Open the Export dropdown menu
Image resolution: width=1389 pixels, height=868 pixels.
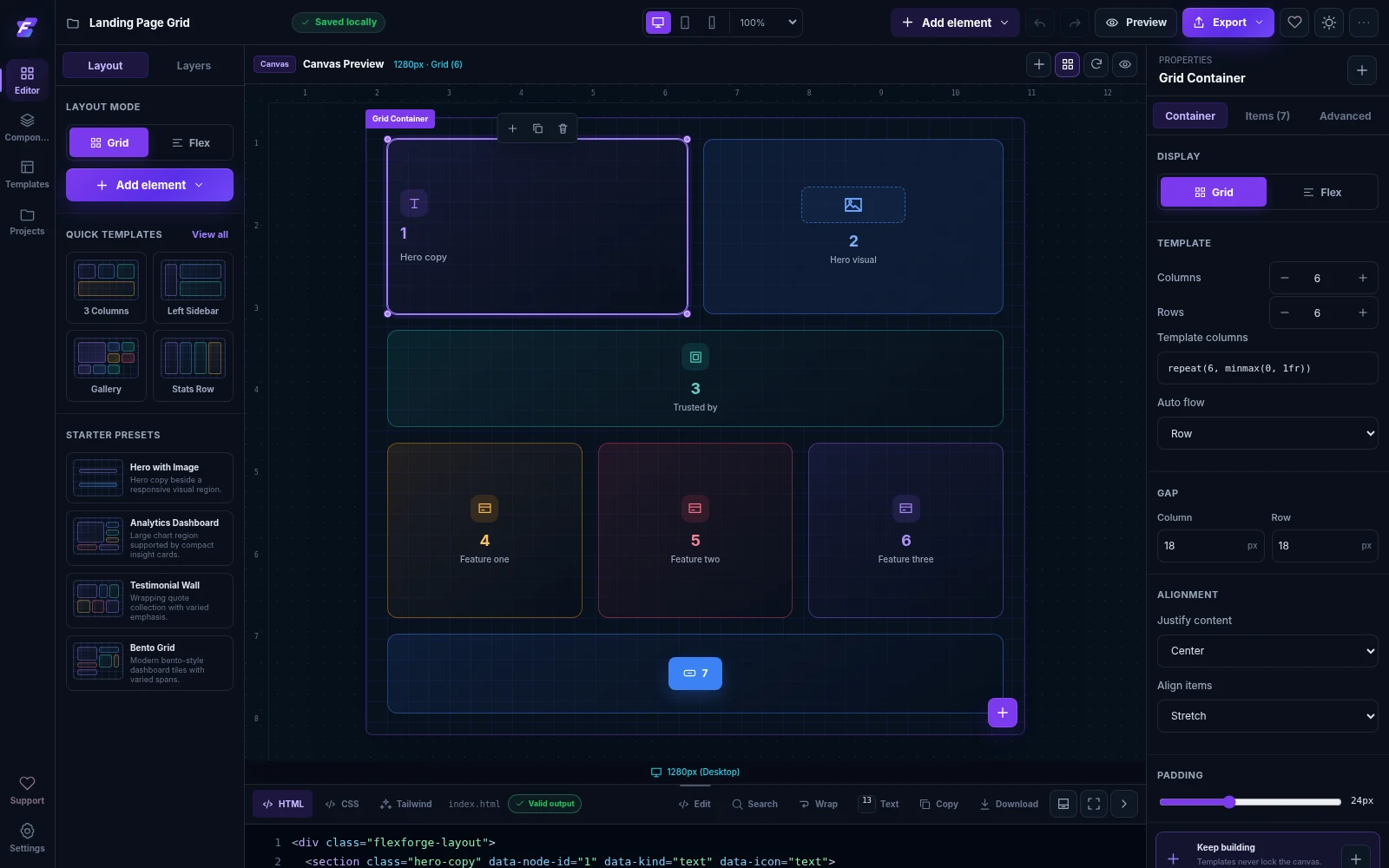pos(1228,23)
